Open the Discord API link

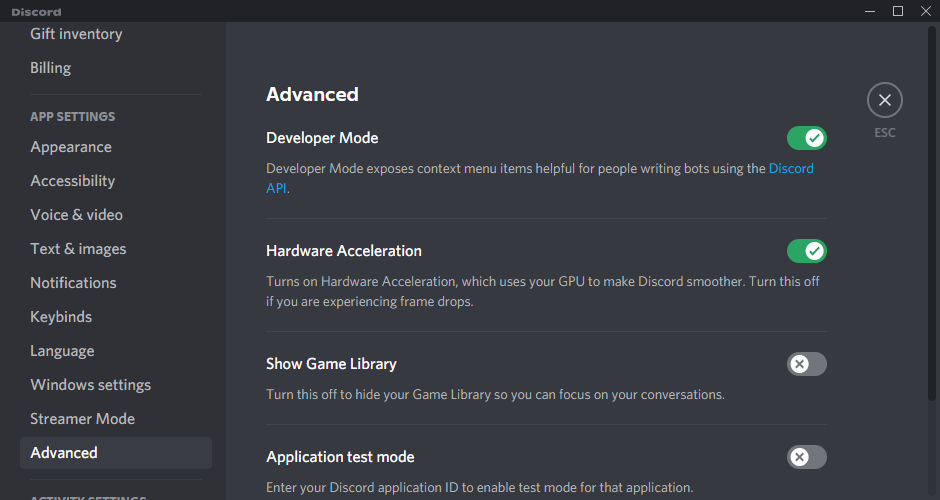pyautogui.click(x=791, y=168)
